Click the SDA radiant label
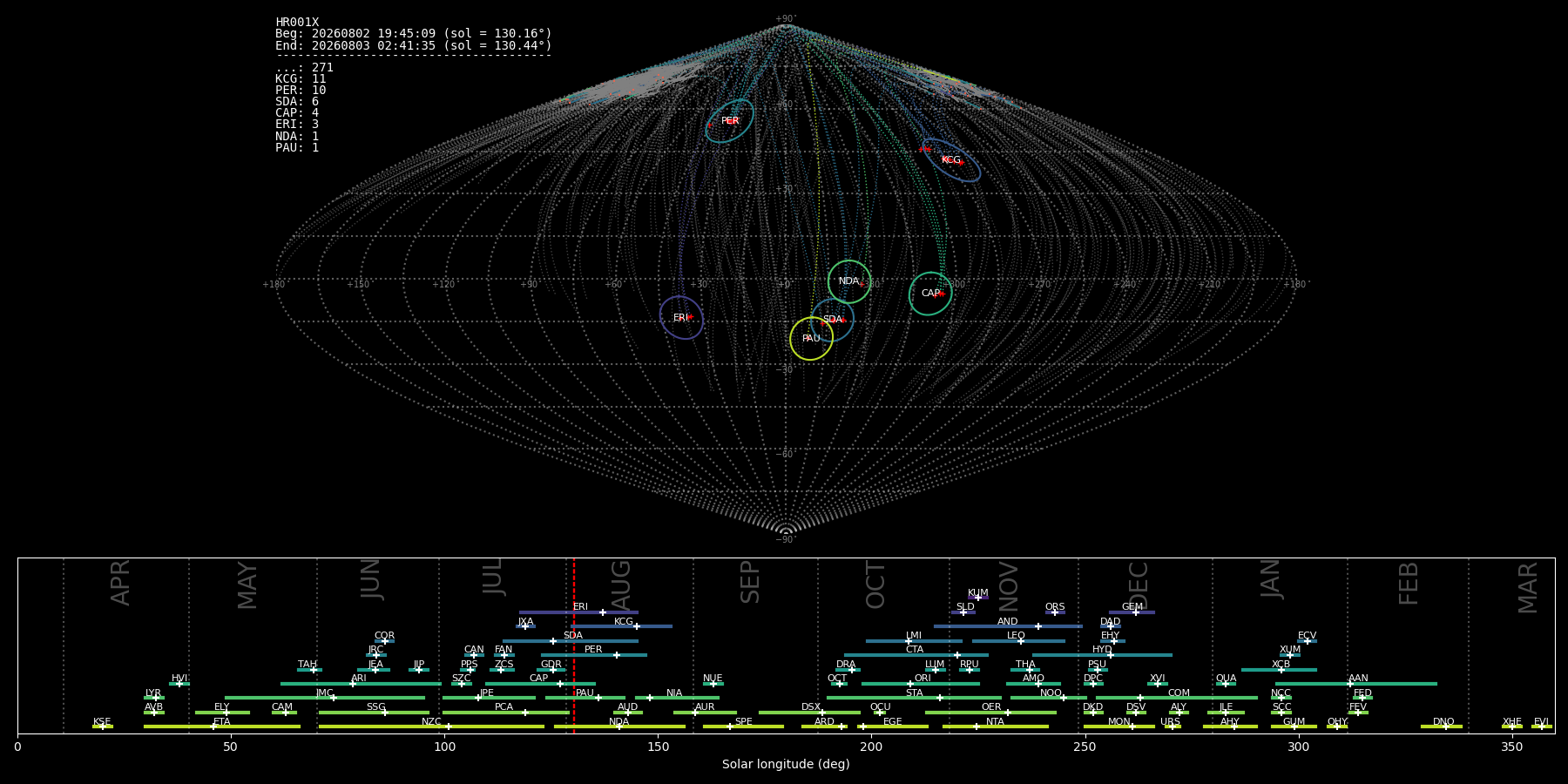Image resolution: width=1568 pixels, height=784 pixels. click(833, 320)
